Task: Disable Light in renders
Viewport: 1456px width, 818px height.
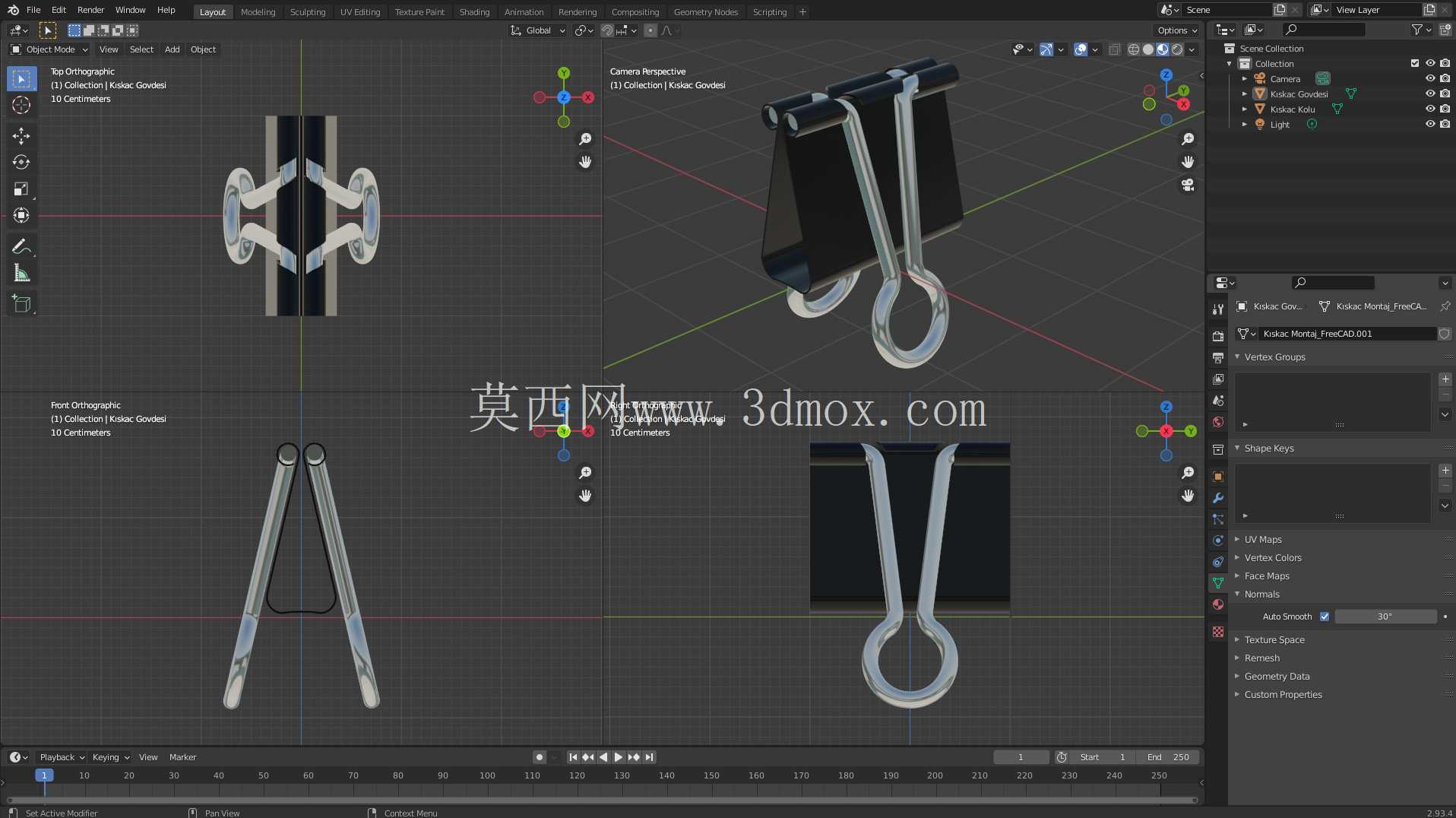Action: [1445, 124]
